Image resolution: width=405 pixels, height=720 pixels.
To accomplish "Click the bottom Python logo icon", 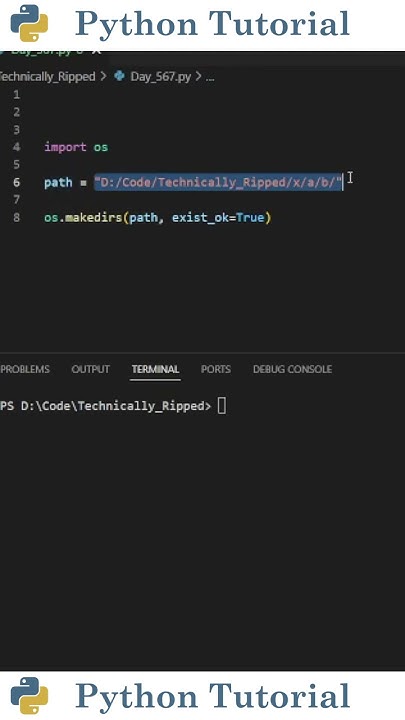I will pyautogui.click(x=29, y=696).
